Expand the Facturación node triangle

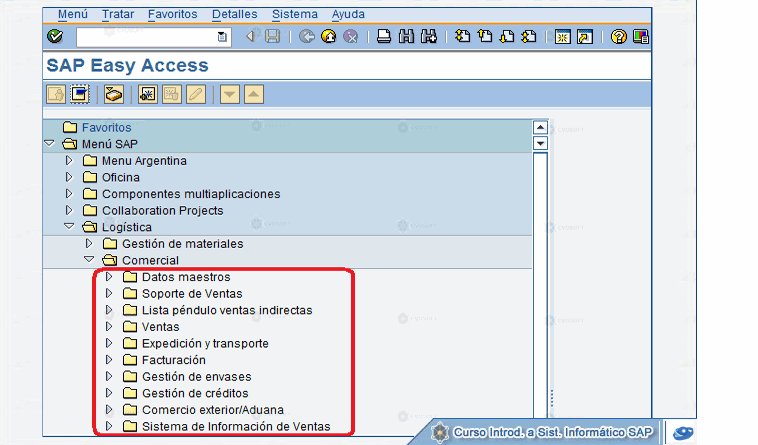(x=109, y=359)
